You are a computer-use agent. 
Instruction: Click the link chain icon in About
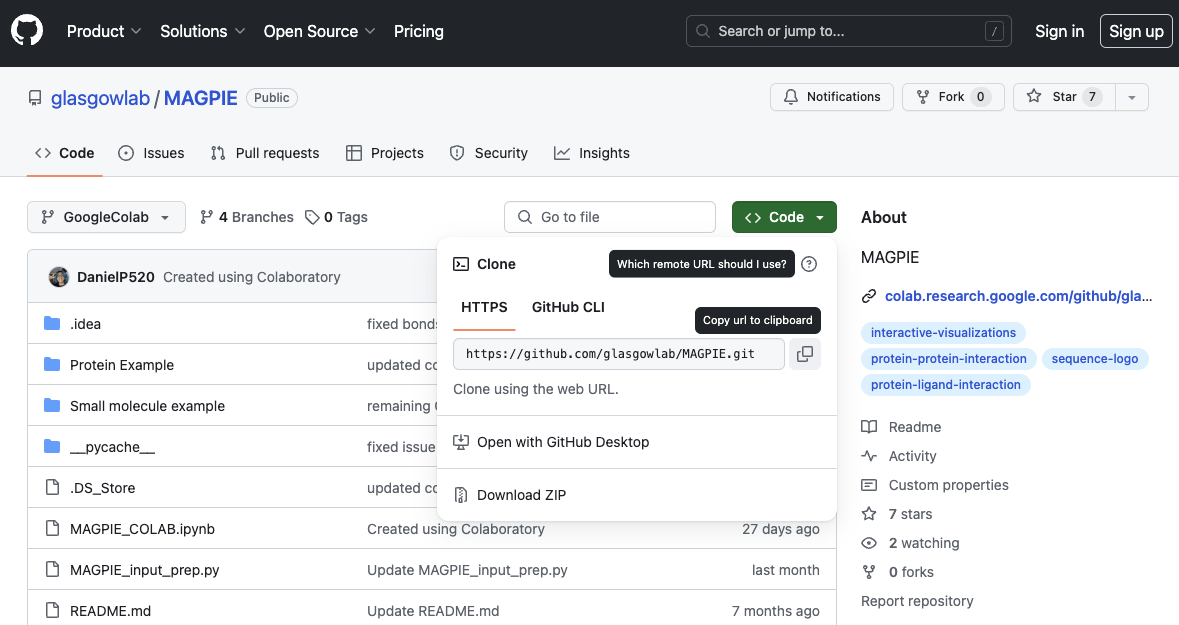click(x=869, y=296)
